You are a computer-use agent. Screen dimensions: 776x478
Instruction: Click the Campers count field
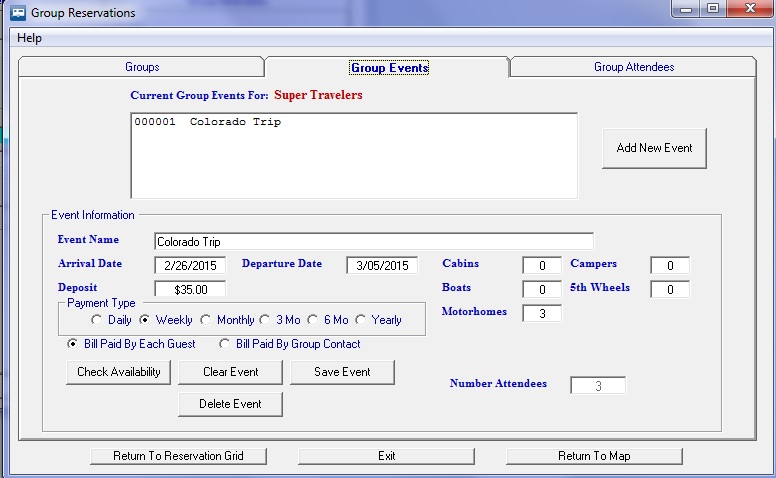pos(670,265)
